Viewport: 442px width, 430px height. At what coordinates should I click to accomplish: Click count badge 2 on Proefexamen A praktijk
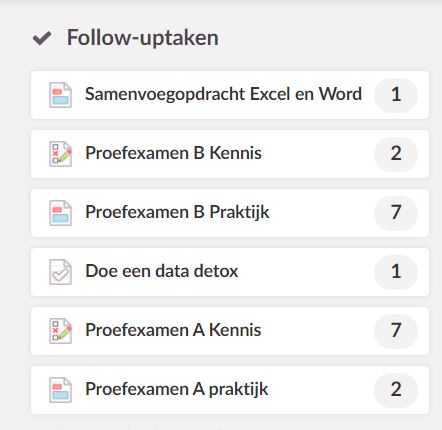pyautogui.click(x=396, y=390)
